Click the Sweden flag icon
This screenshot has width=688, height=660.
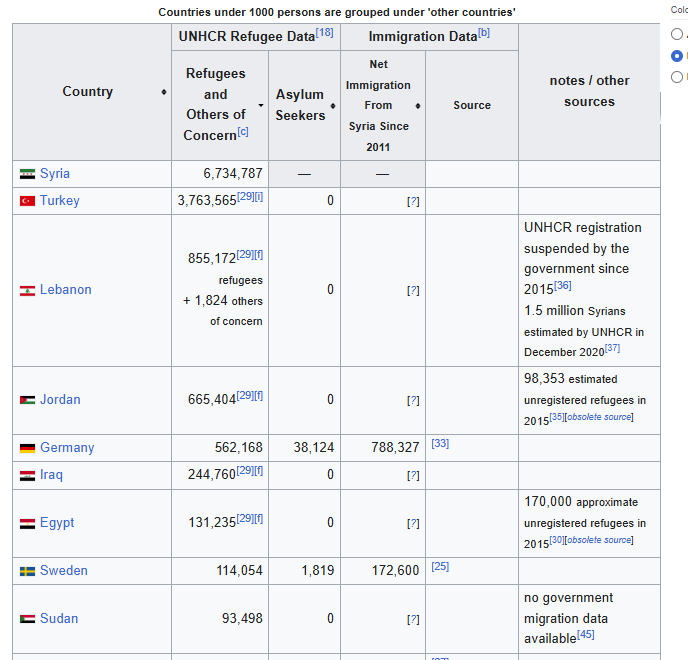(27, 571)
